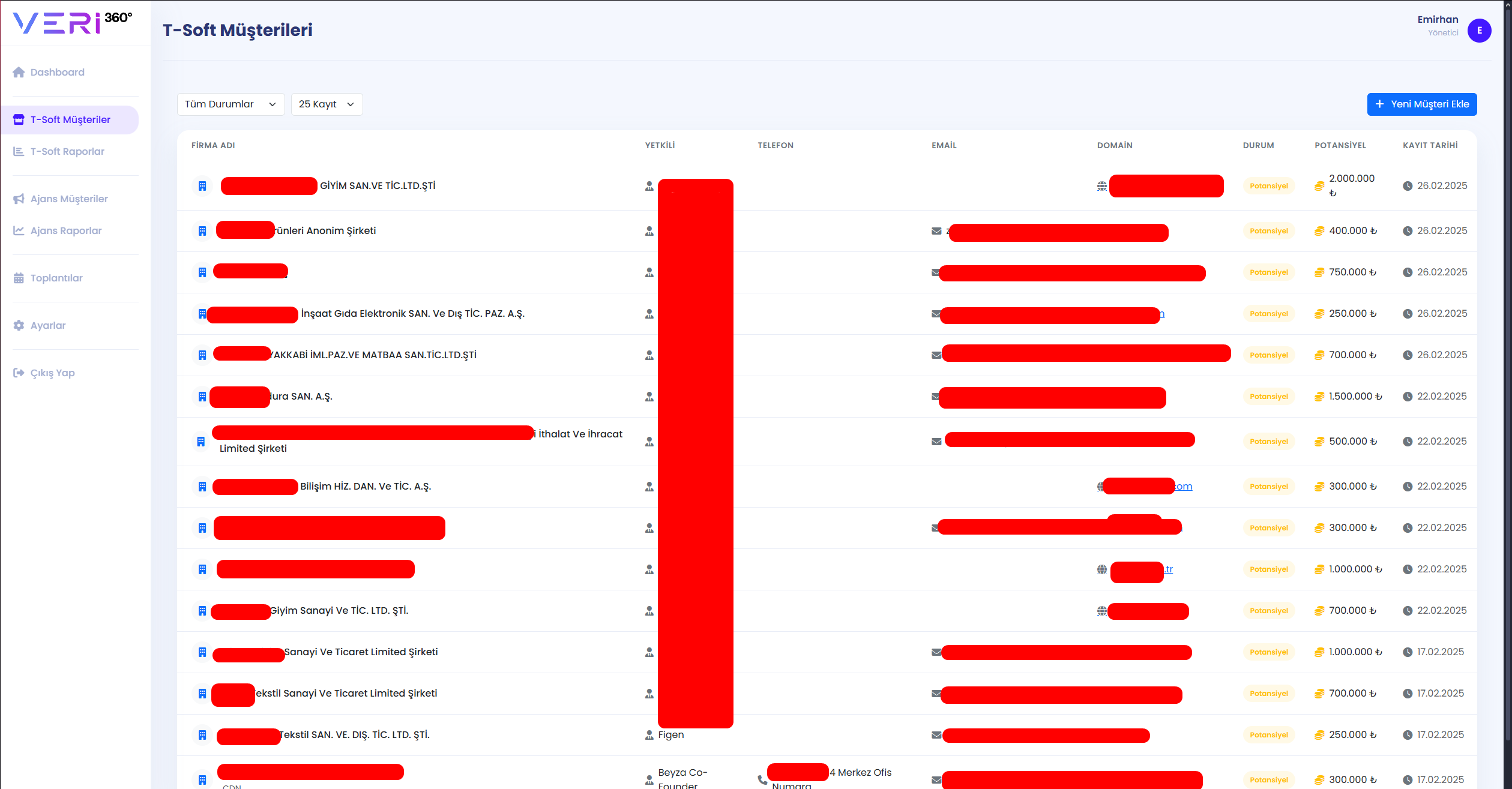Click the building icon on the Bilişim HİZ. DAN. row

(x=202, y=487)
